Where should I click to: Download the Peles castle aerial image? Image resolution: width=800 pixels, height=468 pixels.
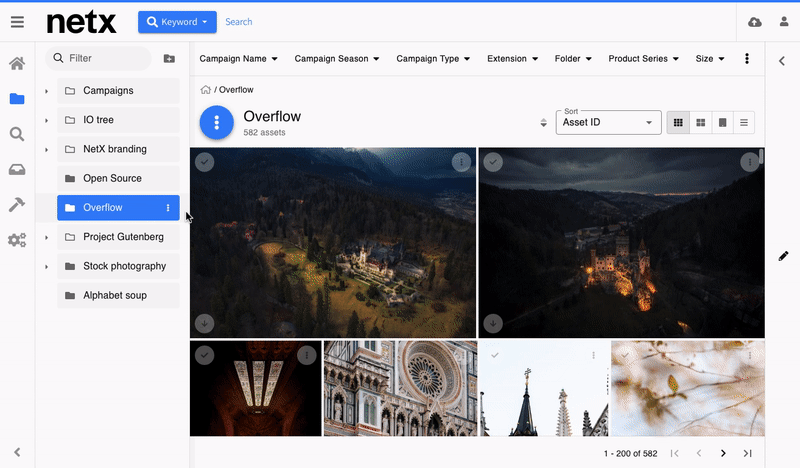[x=205, y=324]
